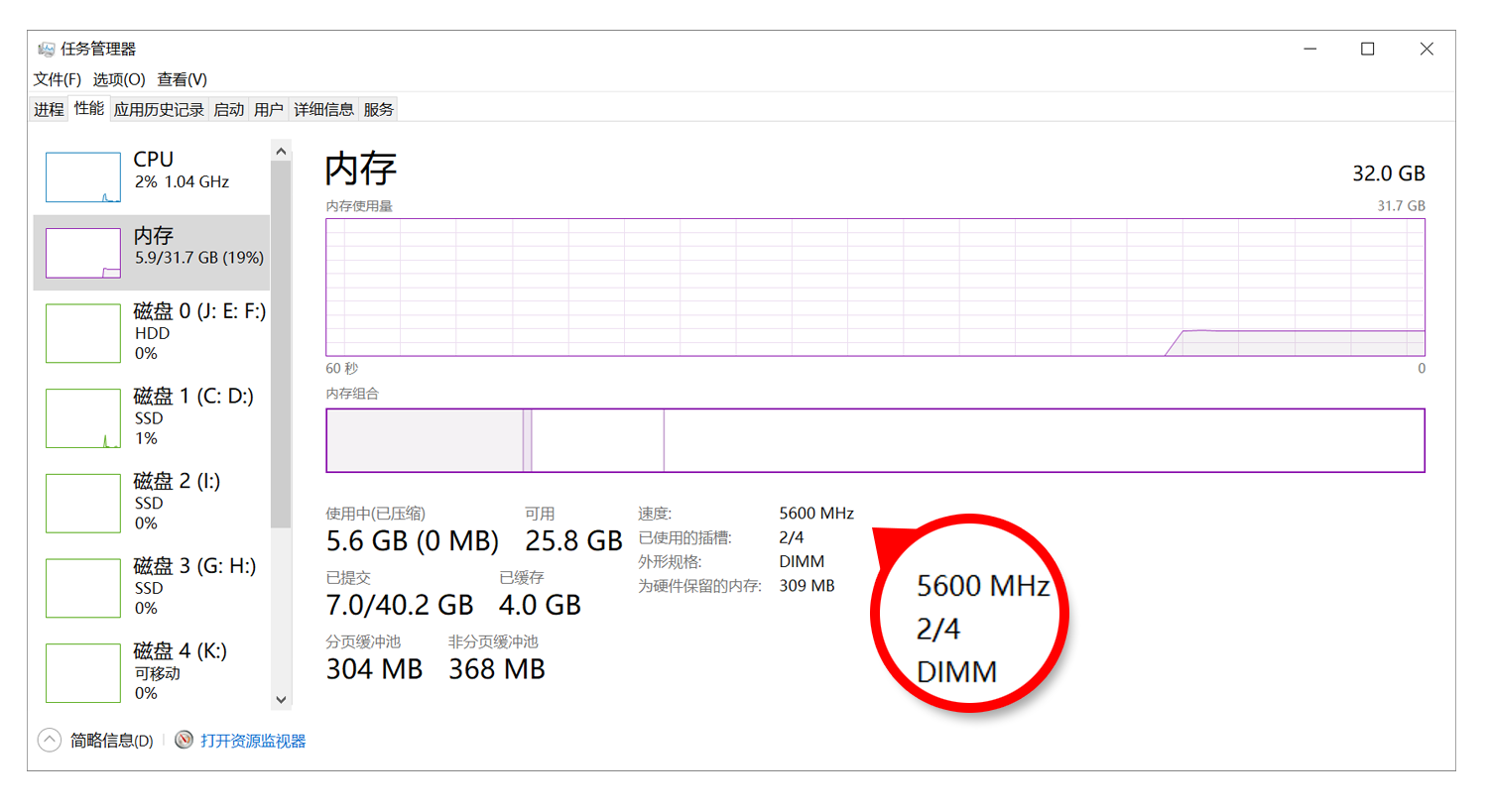
Task: Select 磁盘 3 (G: H:) SSD entry
Action: 83,588
